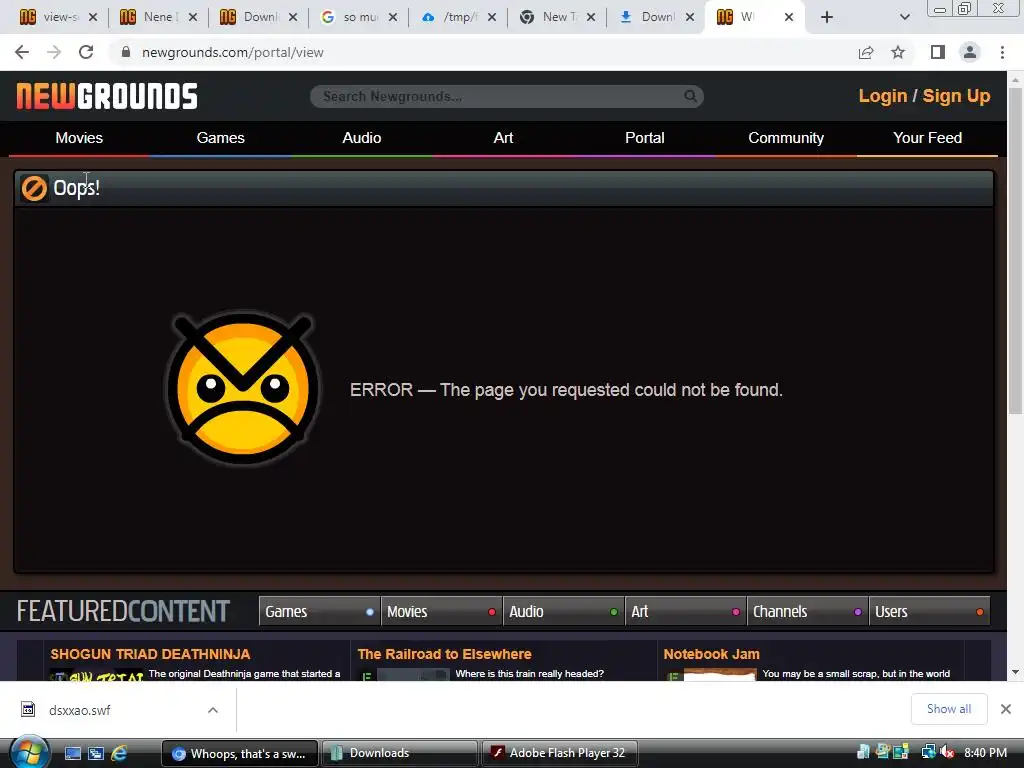Go back to the previous page
Image resolution: width=1024 pixels, height=768 pixels.
click(x=22, y=52)
